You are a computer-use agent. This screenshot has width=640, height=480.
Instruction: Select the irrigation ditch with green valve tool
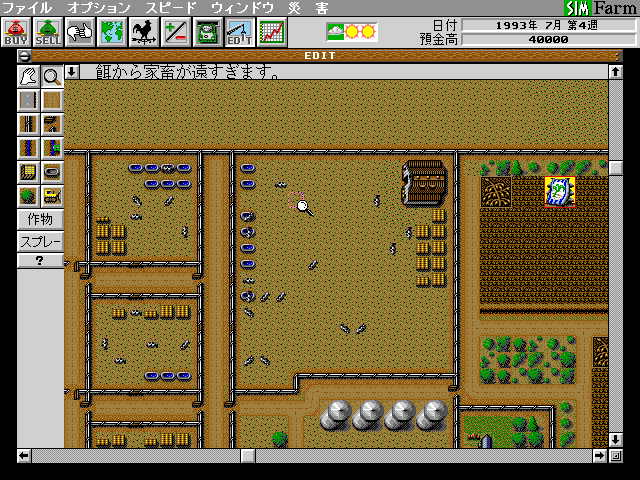click(x=52, y=148)
